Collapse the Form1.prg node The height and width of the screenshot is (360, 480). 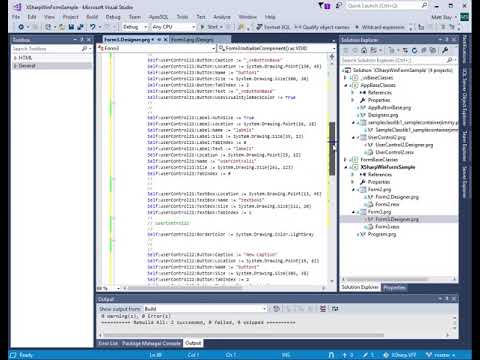[353, 212]
